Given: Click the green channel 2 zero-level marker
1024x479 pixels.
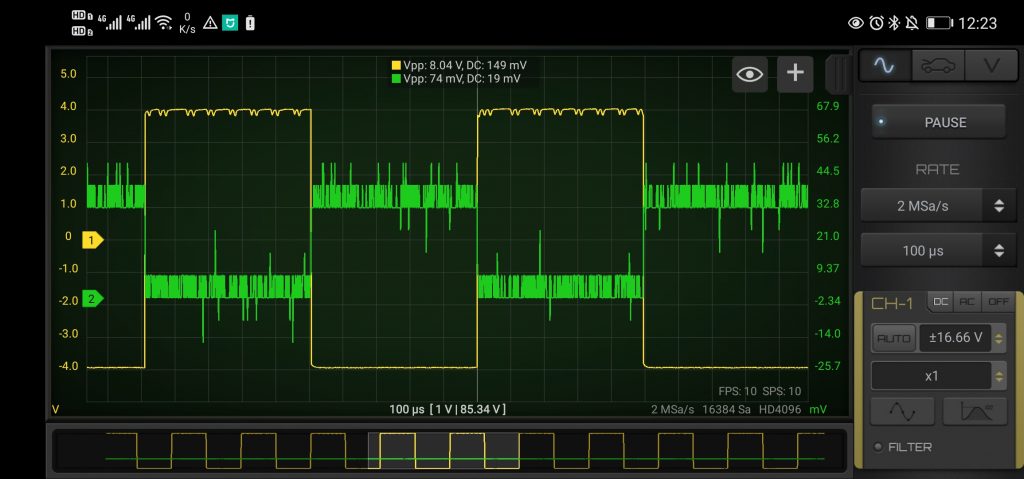Looking at the screenshot, I should pyautogui.click(x=92, y=298).
